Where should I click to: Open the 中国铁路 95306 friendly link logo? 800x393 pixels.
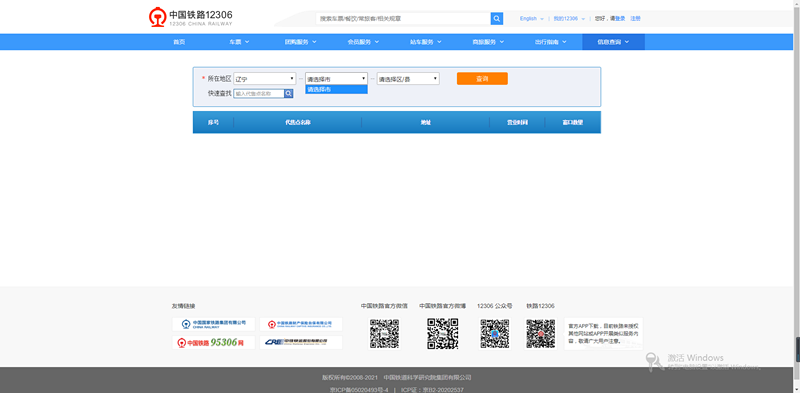click(213, 342)
